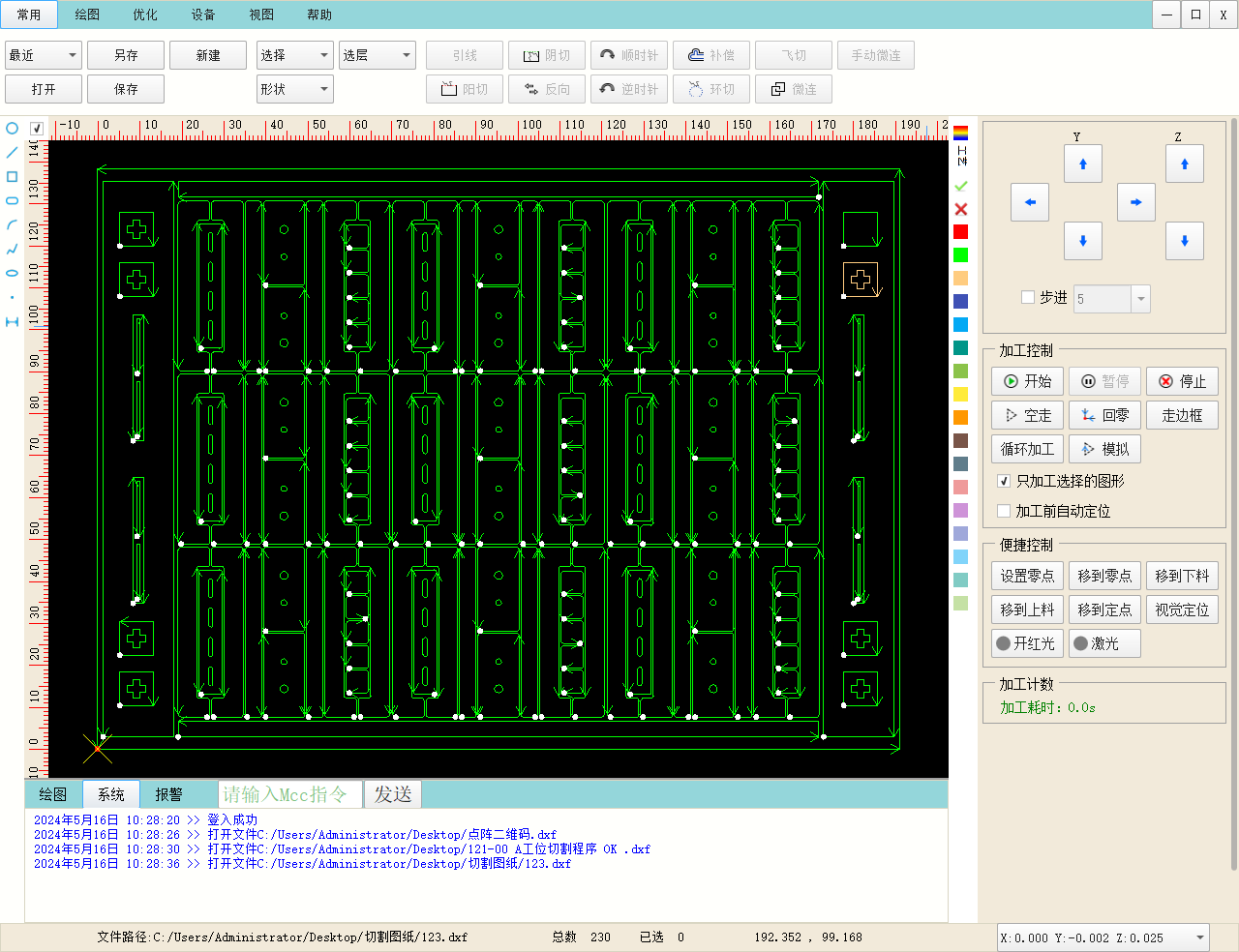The height and width of the screenshot is (952, 1239).
Task: Enable 加工前自动定位 option
Action: point(1004,511)
